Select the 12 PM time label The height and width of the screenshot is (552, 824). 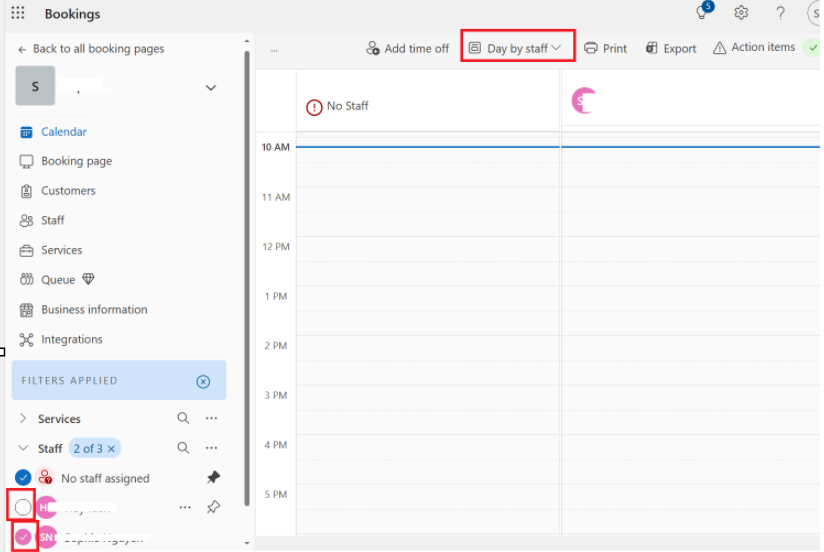pyautogui.click(x=276, y=247)
